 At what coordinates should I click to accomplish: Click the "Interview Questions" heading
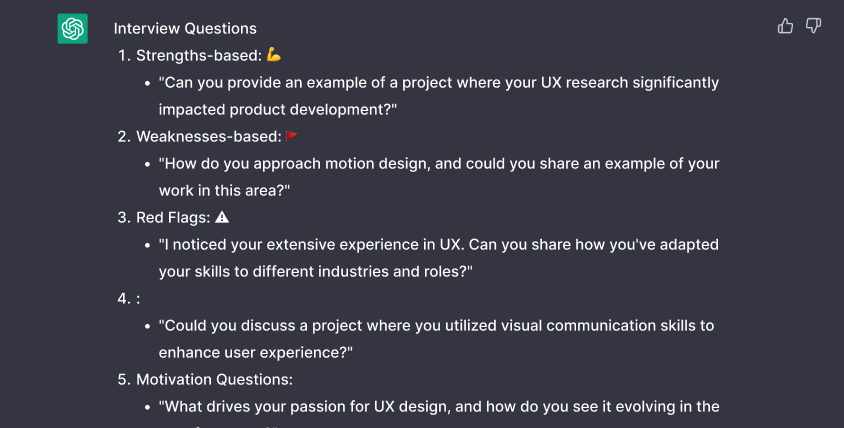click(x=185, y=28)
